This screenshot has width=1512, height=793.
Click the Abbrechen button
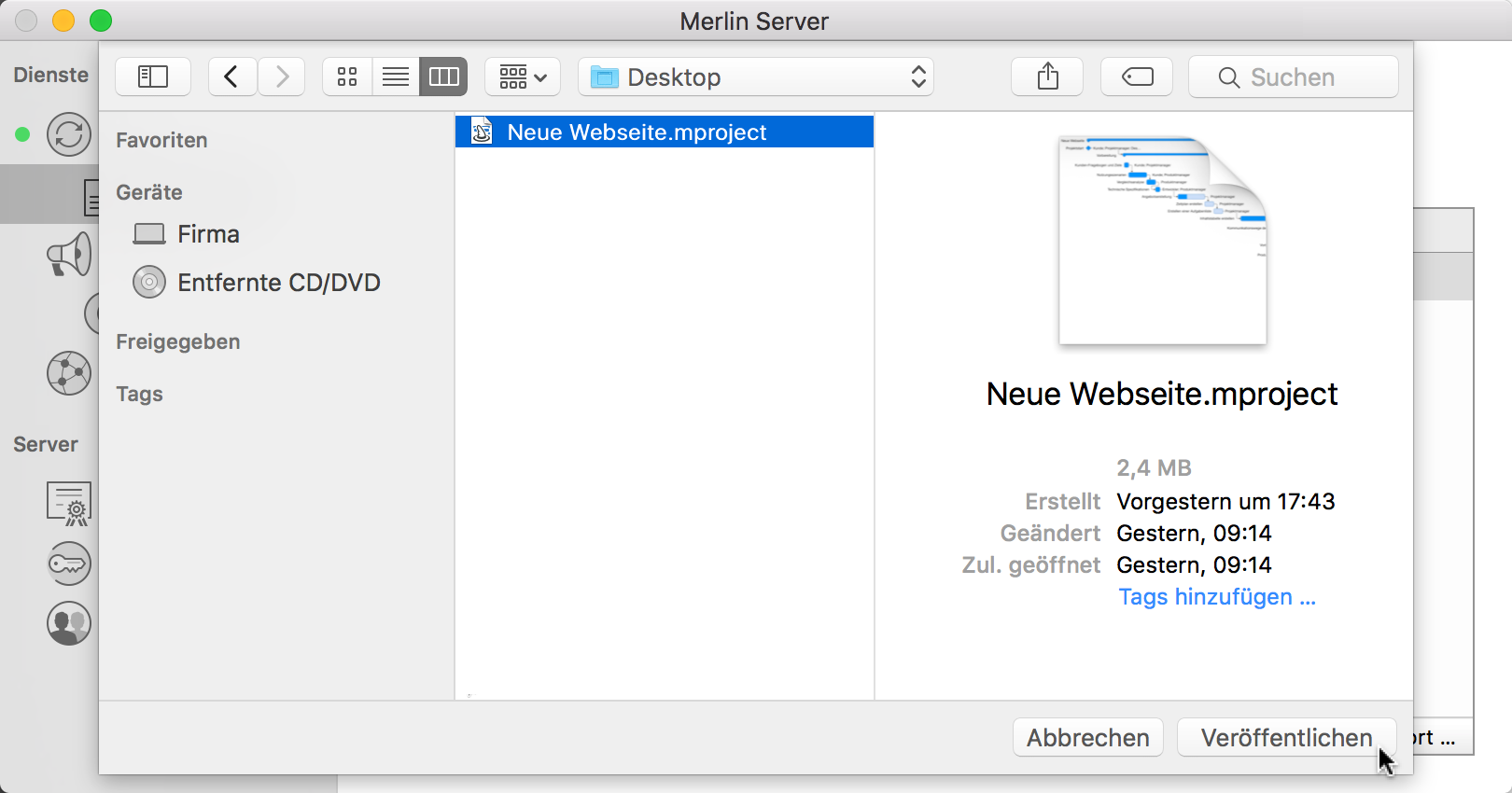coord(1088,737)
